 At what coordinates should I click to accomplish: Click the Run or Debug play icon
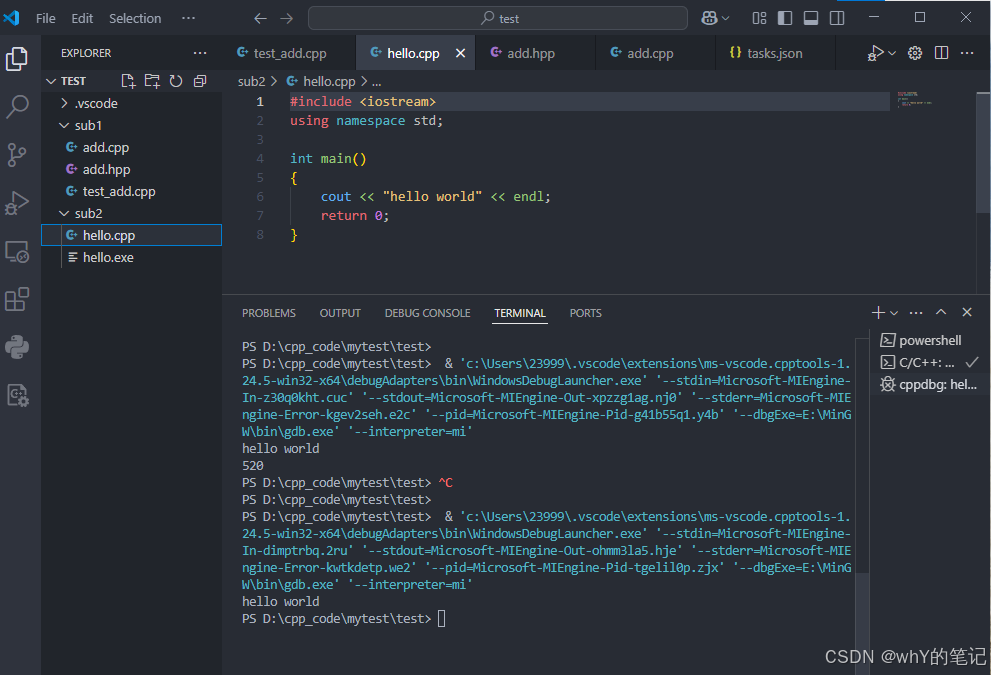(876, 53)
